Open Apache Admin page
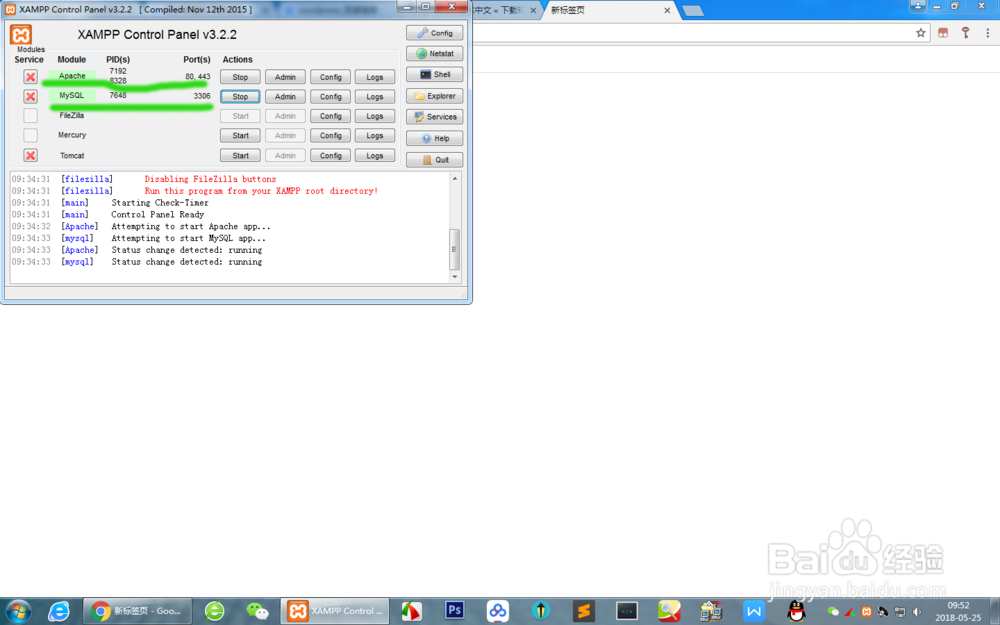The height and width of the screenshot is (625, 1000). [x=285, y=77]
